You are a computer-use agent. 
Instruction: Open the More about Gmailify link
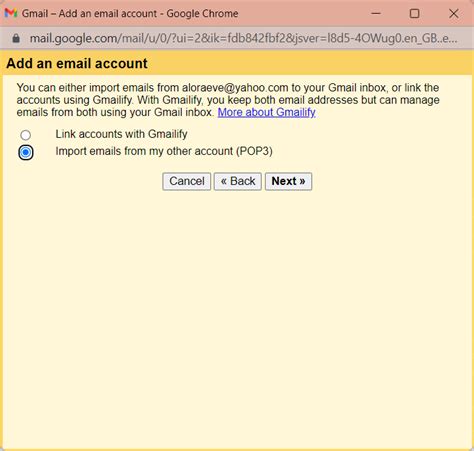pos(266,112)
